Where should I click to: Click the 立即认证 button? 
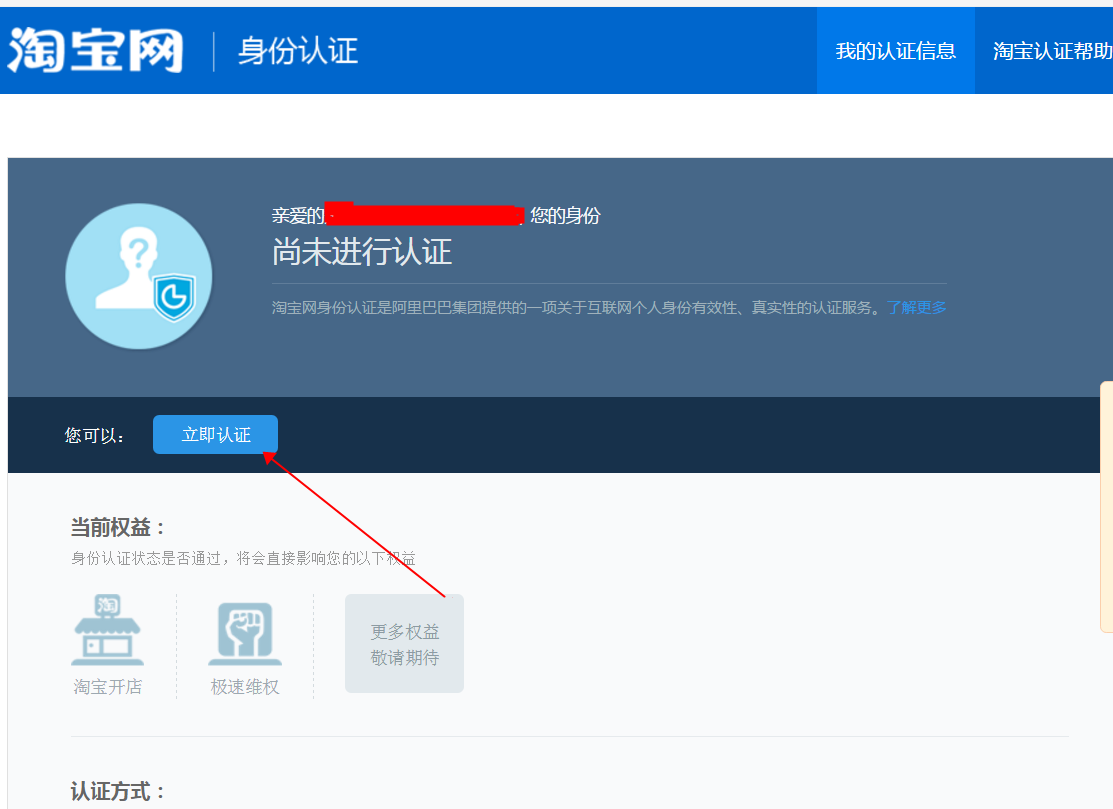click(215, 434)
